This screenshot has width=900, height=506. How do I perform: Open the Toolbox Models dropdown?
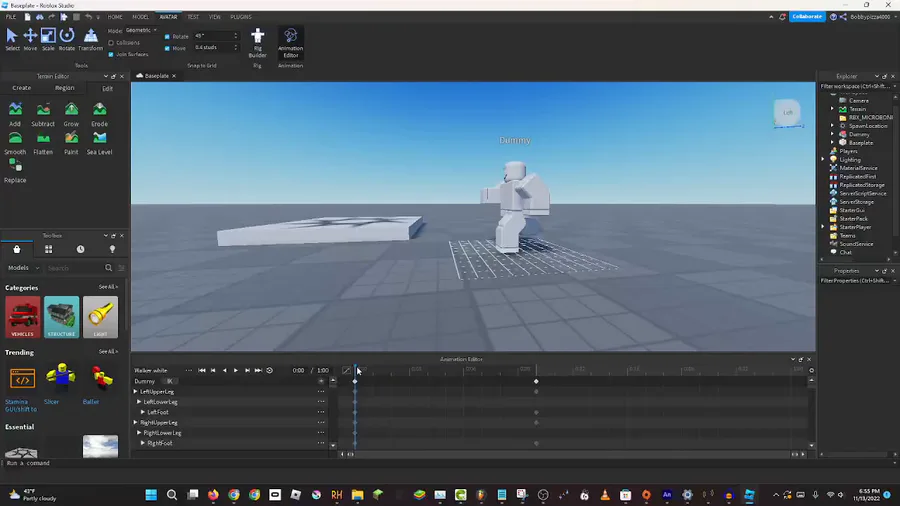pos(24,268)
